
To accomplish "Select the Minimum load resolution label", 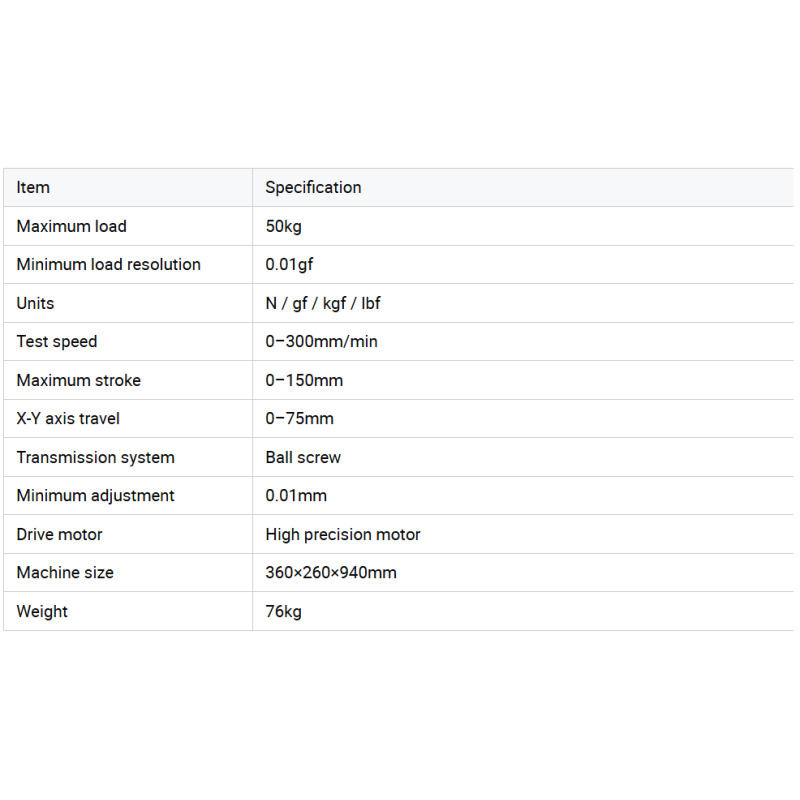I will pyautogui.click(x=109, y=264).
